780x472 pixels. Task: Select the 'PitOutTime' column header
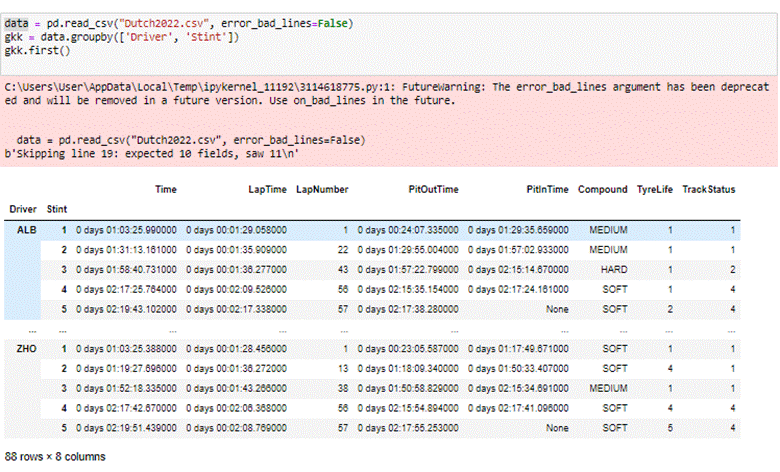click(x=433, y=189)
